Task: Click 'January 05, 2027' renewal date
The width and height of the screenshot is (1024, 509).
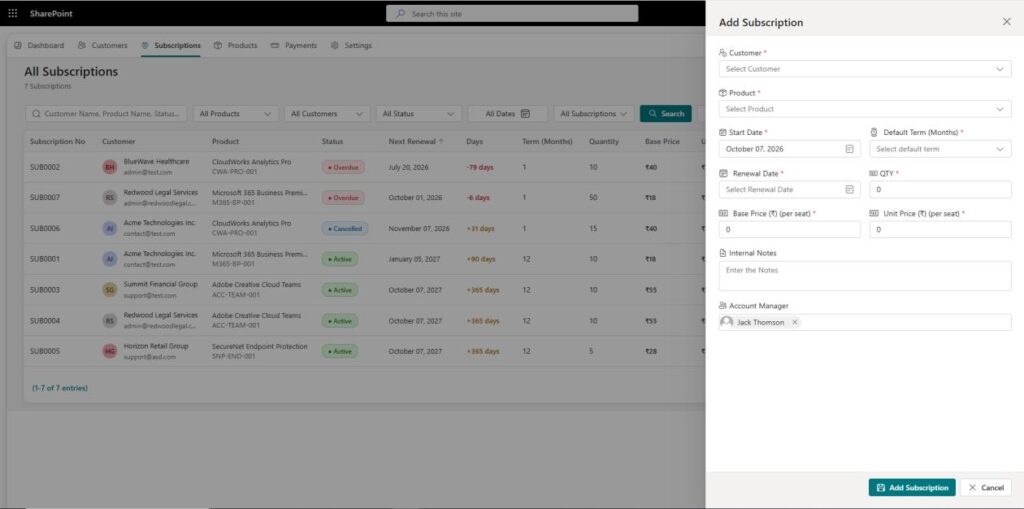Action: [414, 259]
